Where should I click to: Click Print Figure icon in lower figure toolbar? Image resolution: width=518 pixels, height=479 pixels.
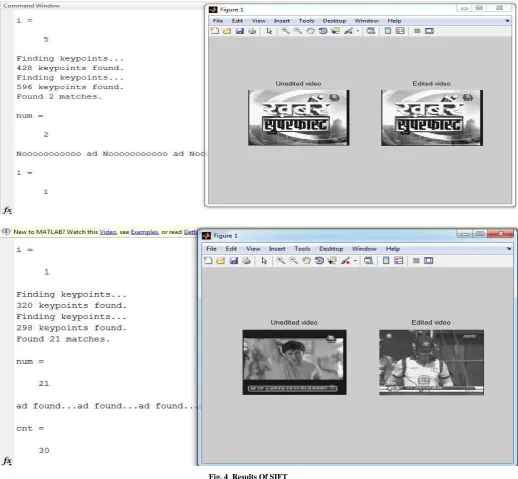coord(246,260)
